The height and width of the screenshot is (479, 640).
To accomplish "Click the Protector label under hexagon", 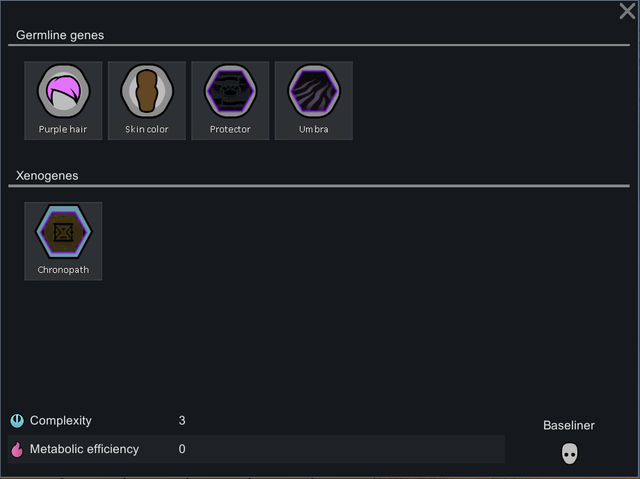I will (x=230, y=129).
